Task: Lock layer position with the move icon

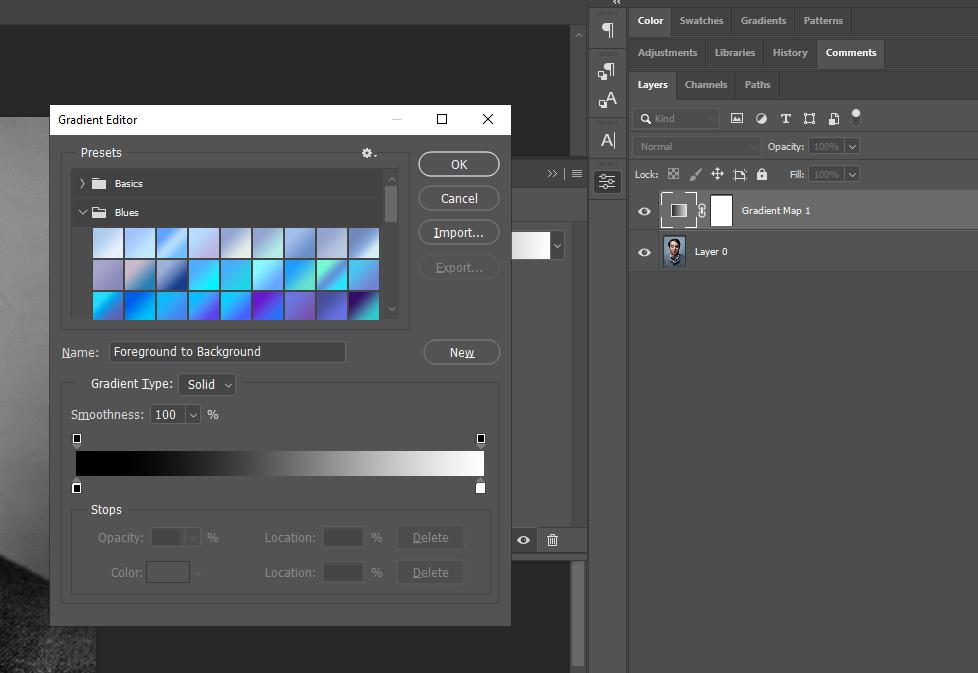Action: click(x=717, y=173)
